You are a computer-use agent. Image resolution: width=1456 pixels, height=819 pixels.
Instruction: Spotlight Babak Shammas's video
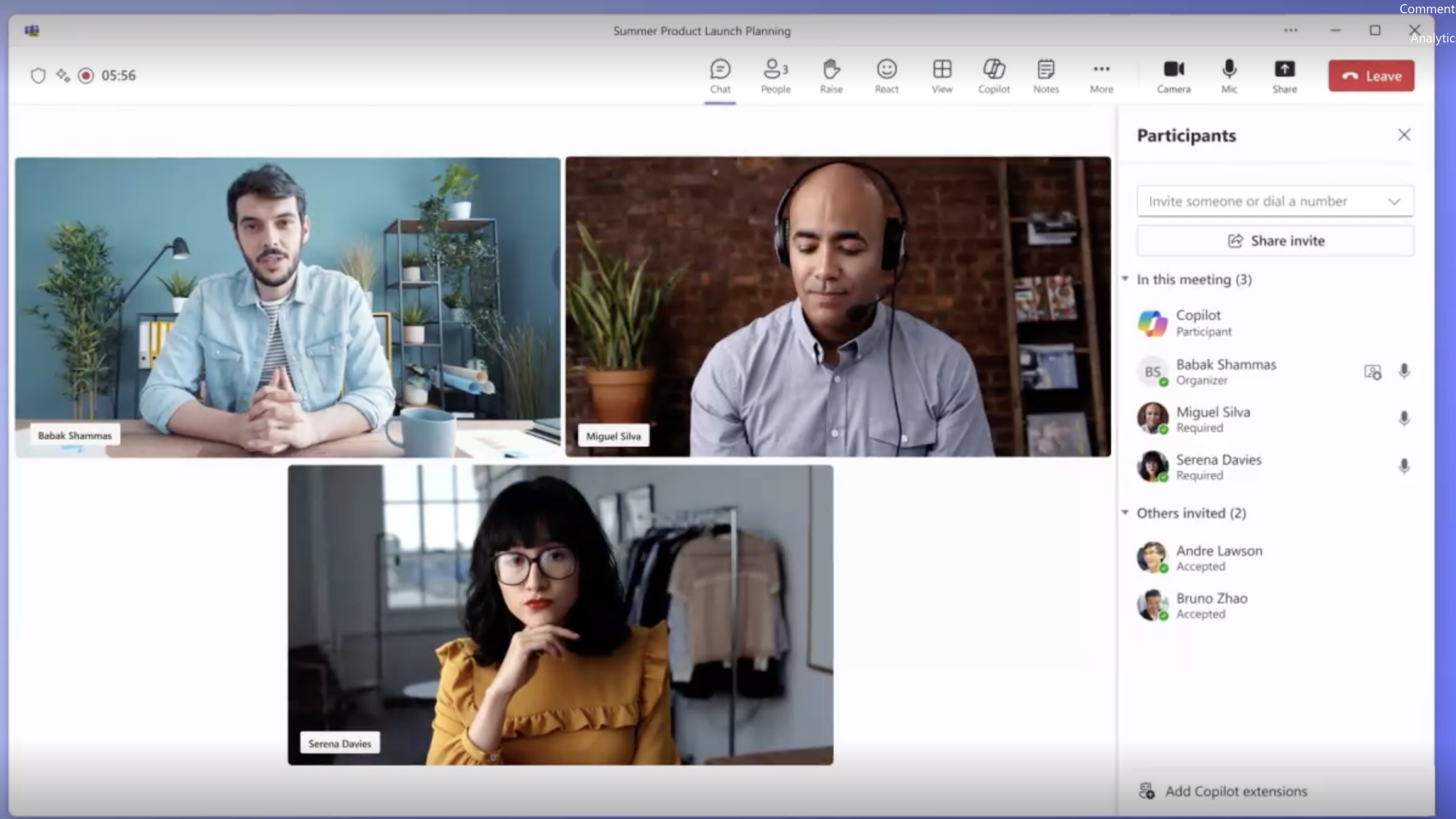click(x=1372, y=372)
